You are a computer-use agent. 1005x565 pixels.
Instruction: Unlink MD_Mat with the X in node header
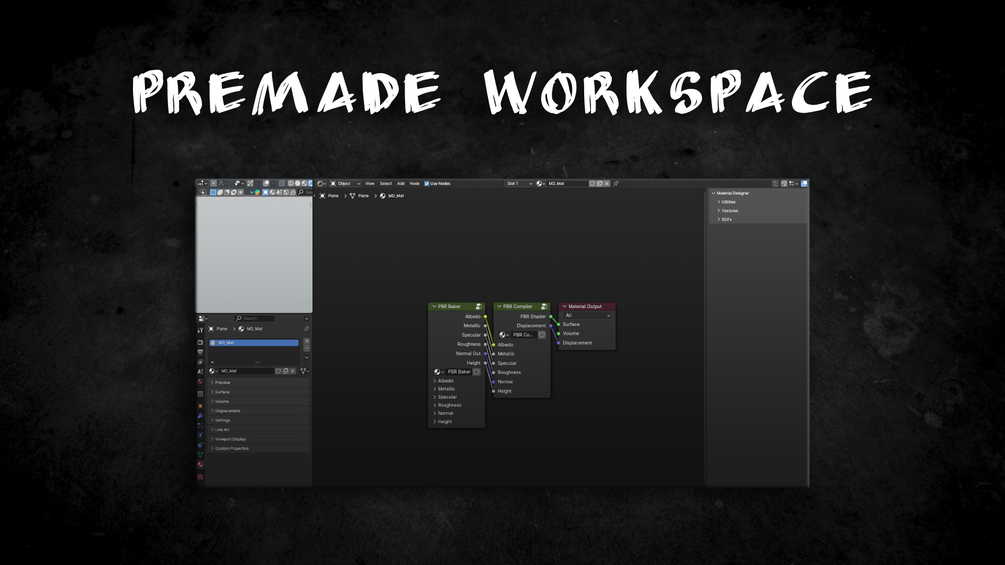tap(607, 184)
